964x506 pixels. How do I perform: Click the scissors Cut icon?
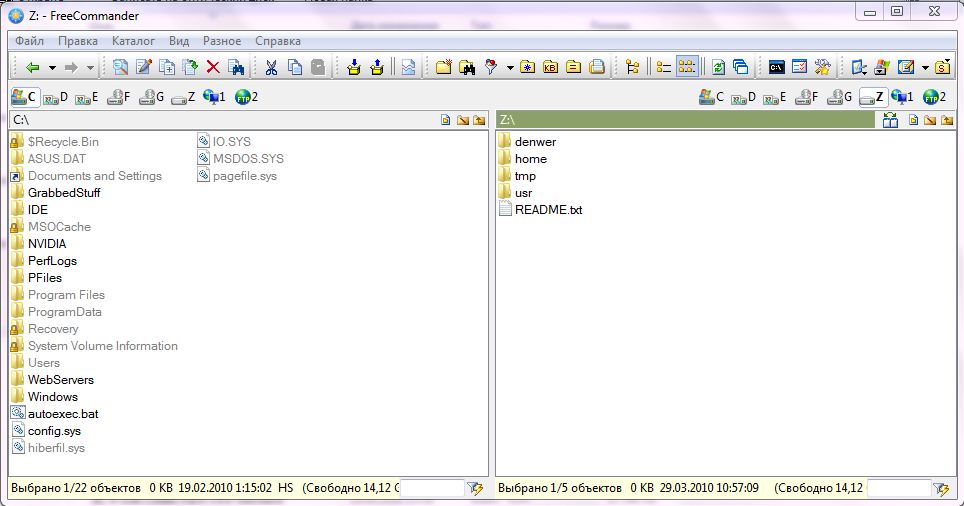(270, 67)
